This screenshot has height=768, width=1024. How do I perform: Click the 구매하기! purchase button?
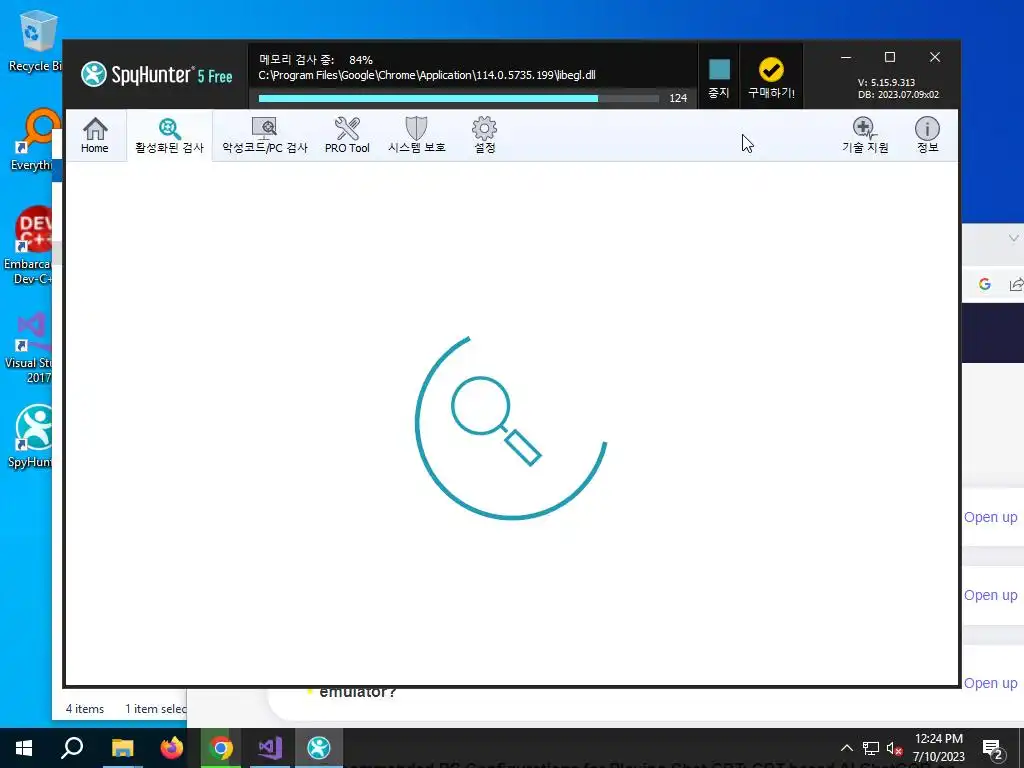(771, 78)
